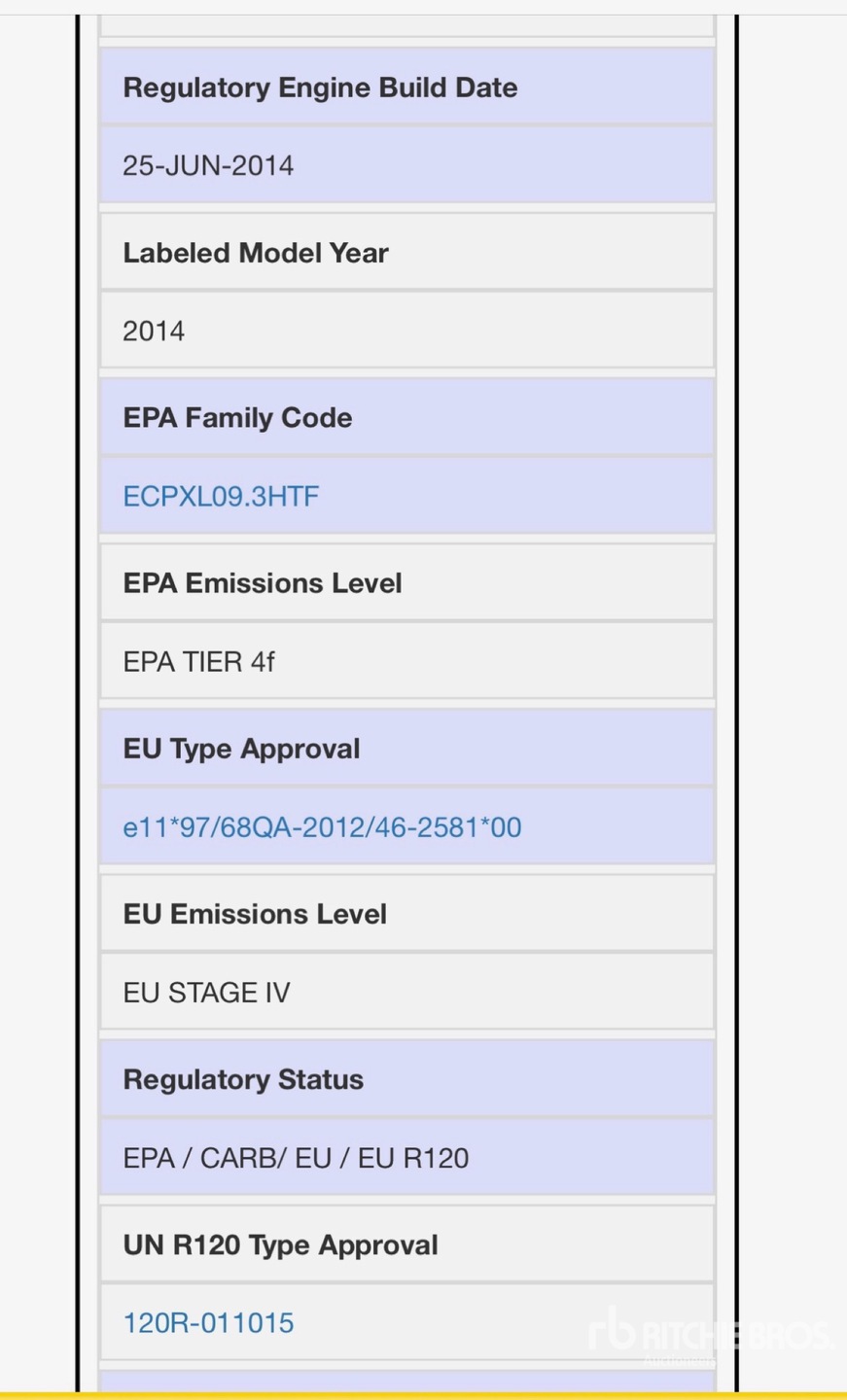847x1400 pixels.
Task: Click the EPA Emissions Level header
Action: (263, 583)
